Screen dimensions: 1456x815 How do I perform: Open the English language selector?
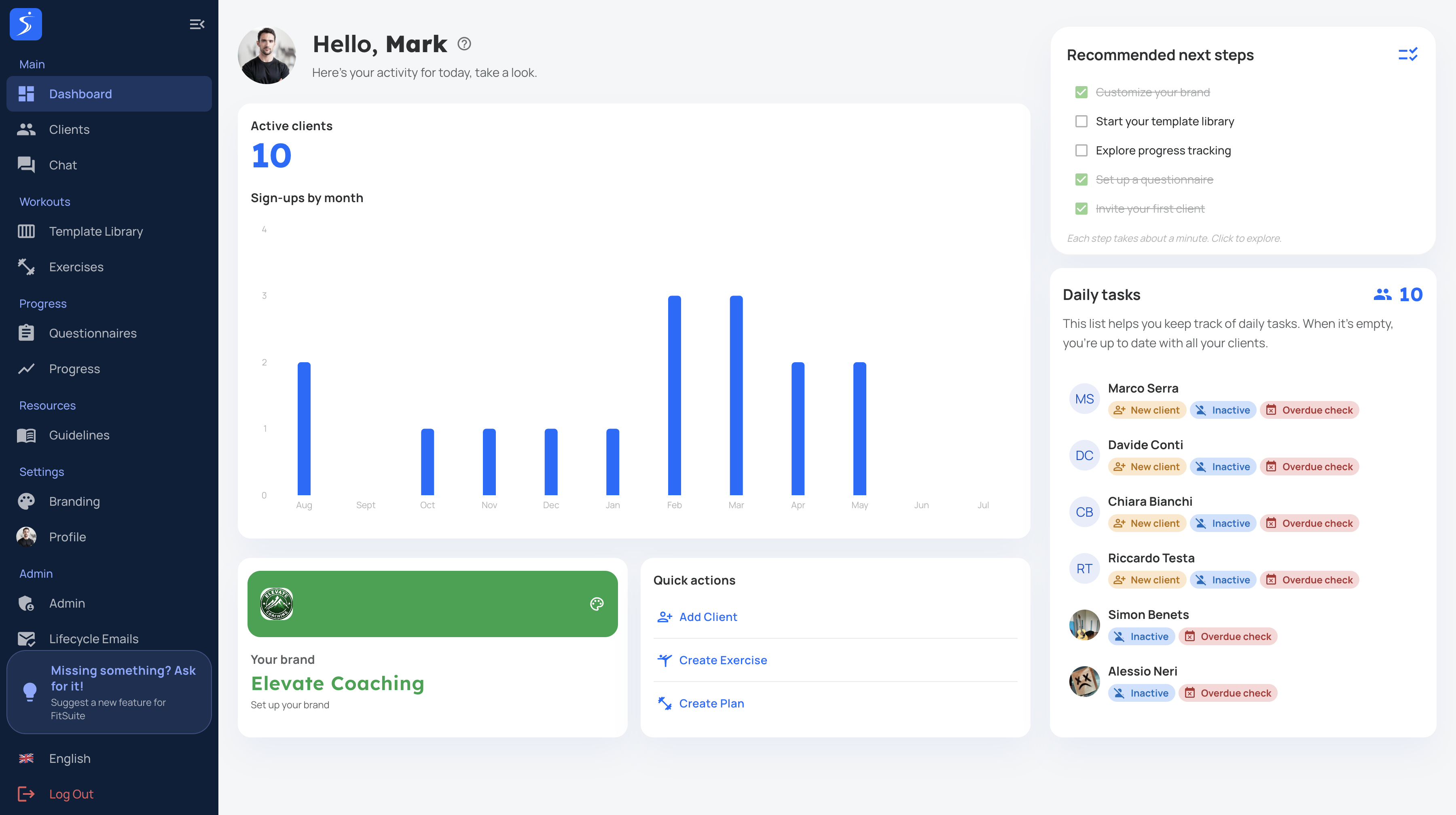(109, 758)
